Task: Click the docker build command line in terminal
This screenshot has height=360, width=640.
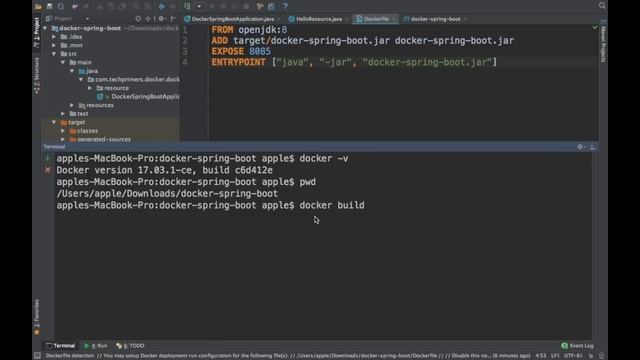Action: 210,205
